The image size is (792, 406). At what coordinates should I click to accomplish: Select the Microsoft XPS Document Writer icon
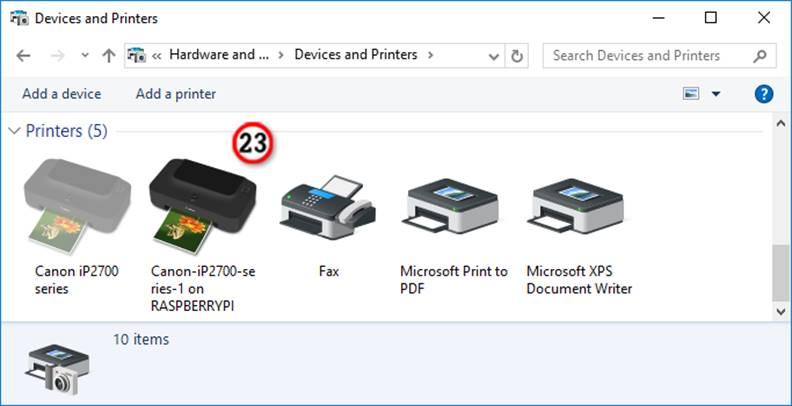575,207
